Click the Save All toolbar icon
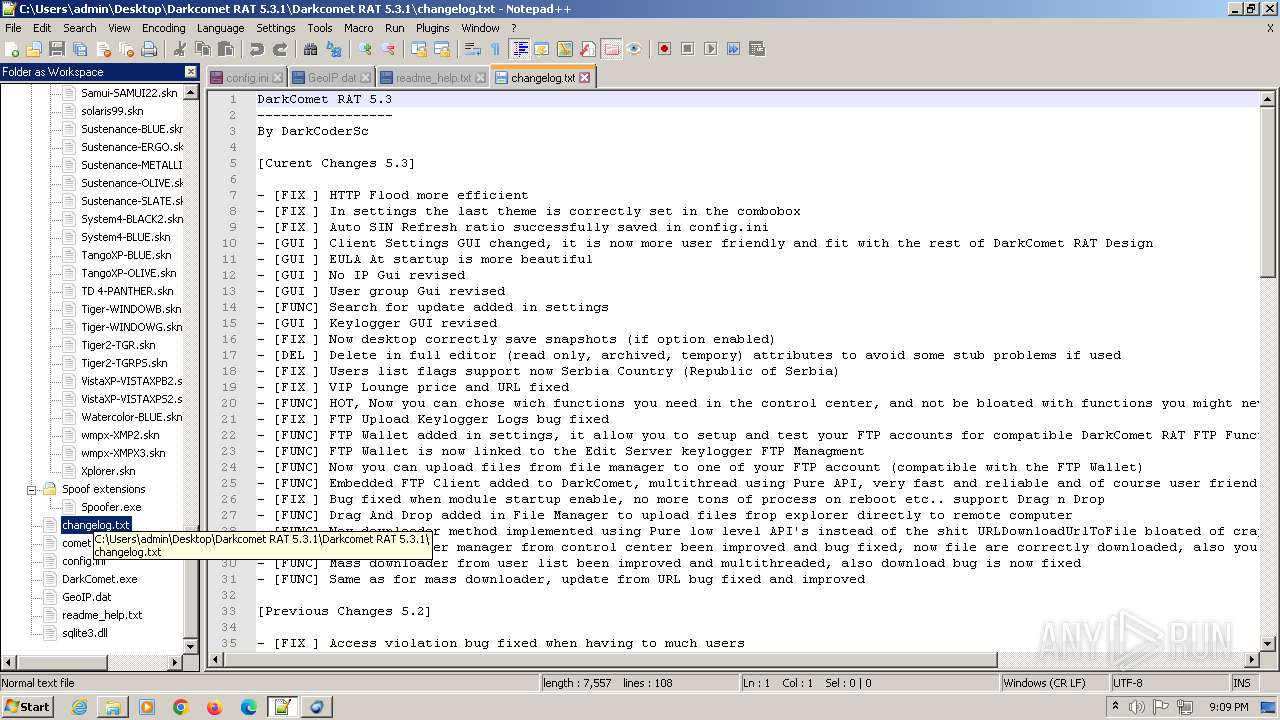 pos(80,49)
